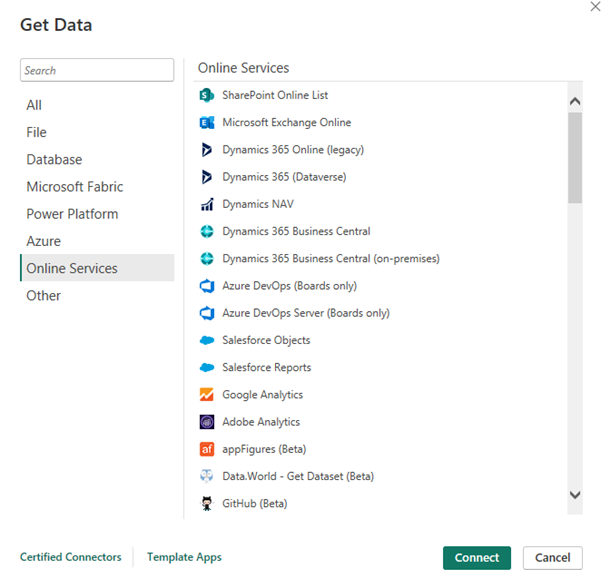Click the Salesforce Objects cloud icon
Image resolution: width=601 pixels, height=588 pixels.
coord(207,340)
